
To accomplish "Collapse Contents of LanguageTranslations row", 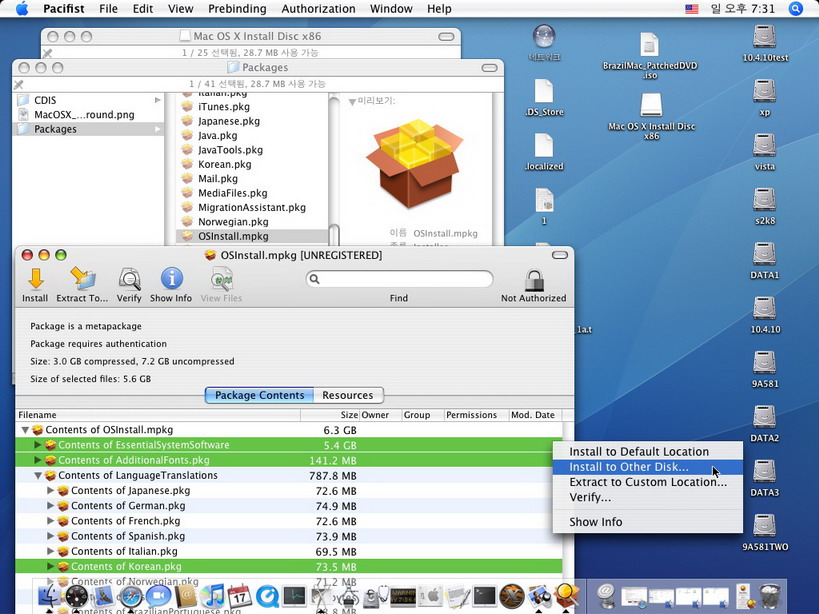I will pyautogui.click(x=38, y=476).
